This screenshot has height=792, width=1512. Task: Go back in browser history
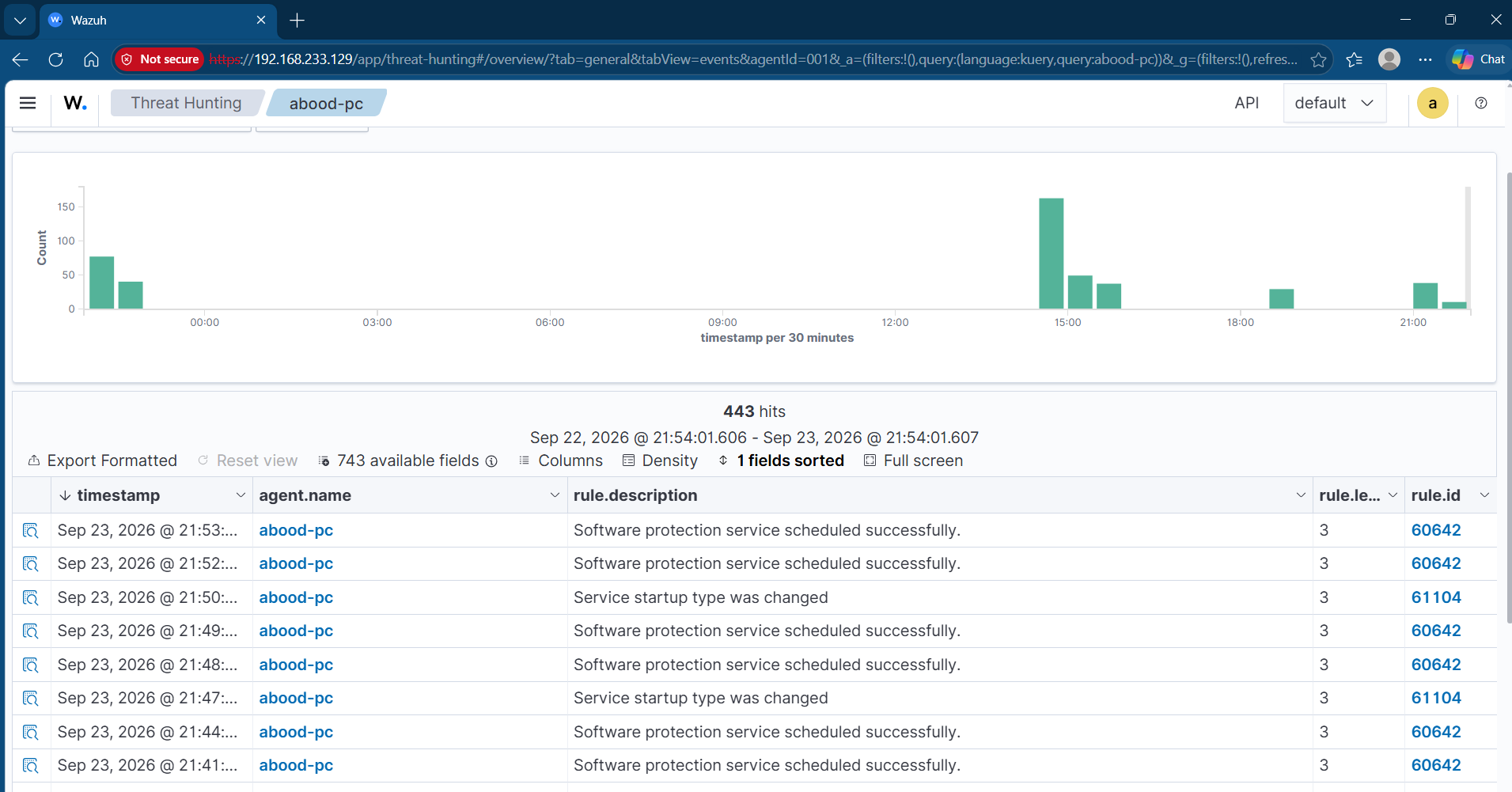pyautogui.click(x=20, y=59)
